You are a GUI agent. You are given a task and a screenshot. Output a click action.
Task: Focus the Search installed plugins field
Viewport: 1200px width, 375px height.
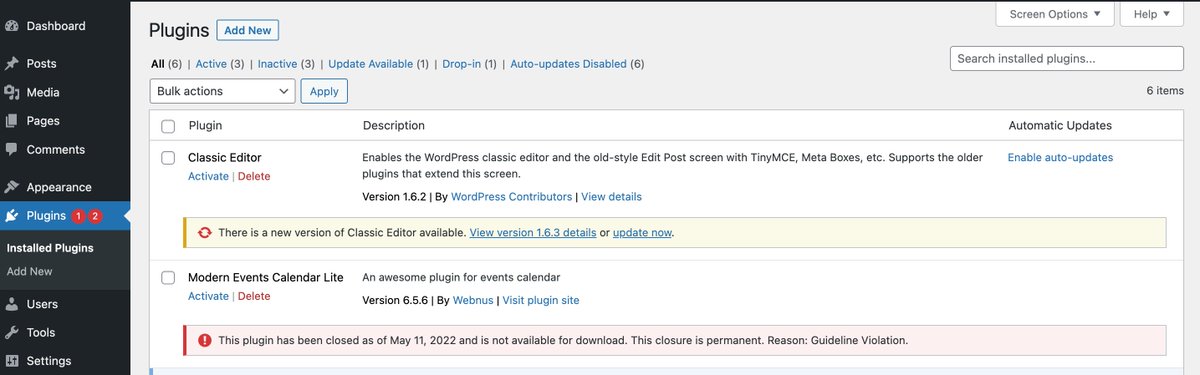pyautogui.click(x=1067, y=59)
